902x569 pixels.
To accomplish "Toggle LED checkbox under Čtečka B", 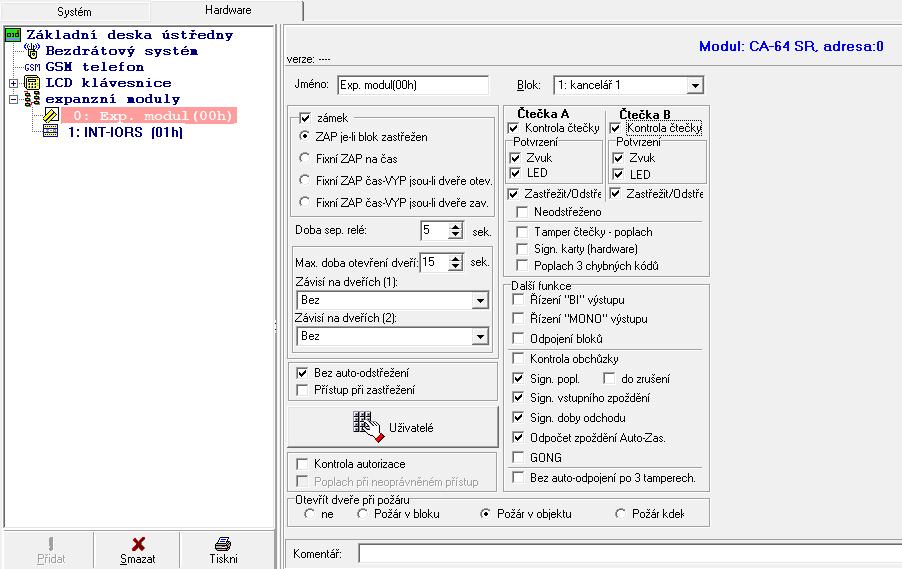I will 618,174.
